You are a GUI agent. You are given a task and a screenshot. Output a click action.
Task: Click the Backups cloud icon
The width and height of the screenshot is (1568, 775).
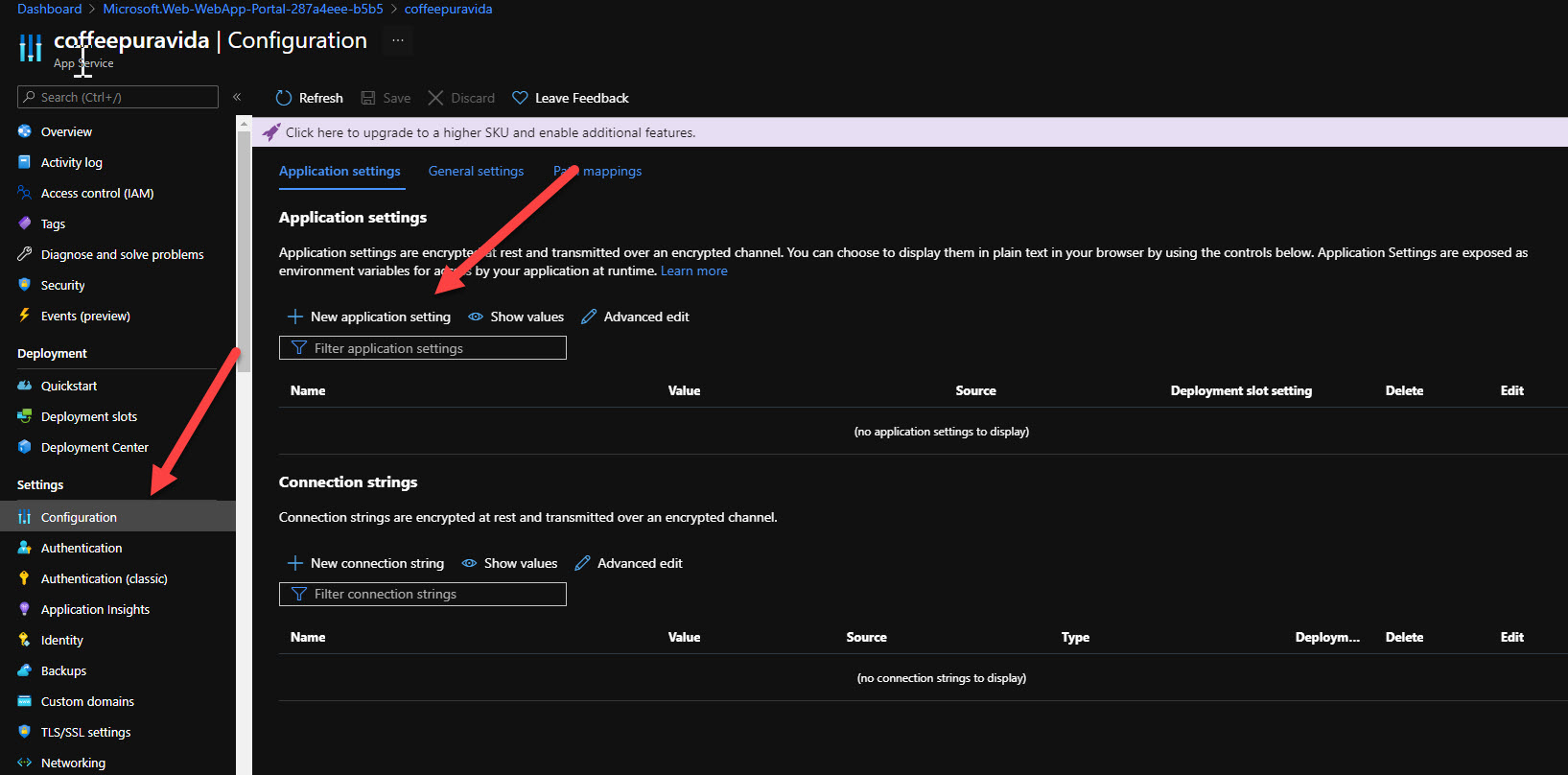pyautogui.click(x=25, y=670)
